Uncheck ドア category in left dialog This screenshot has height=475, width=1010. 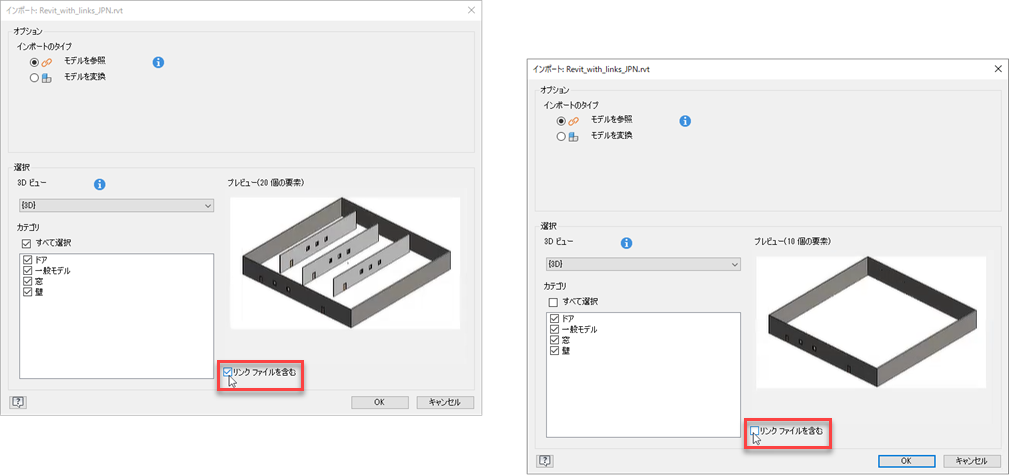coord(27,260)
